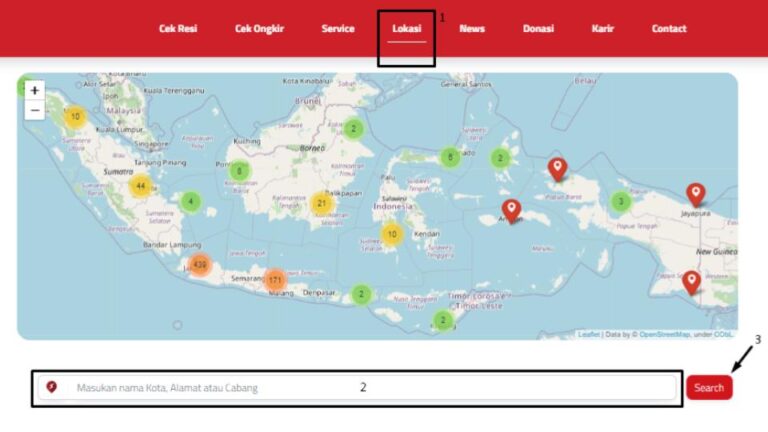Click the orange 171 cluster near Malang
Viewport: 768px width, 432px height.
pos(275,280)
